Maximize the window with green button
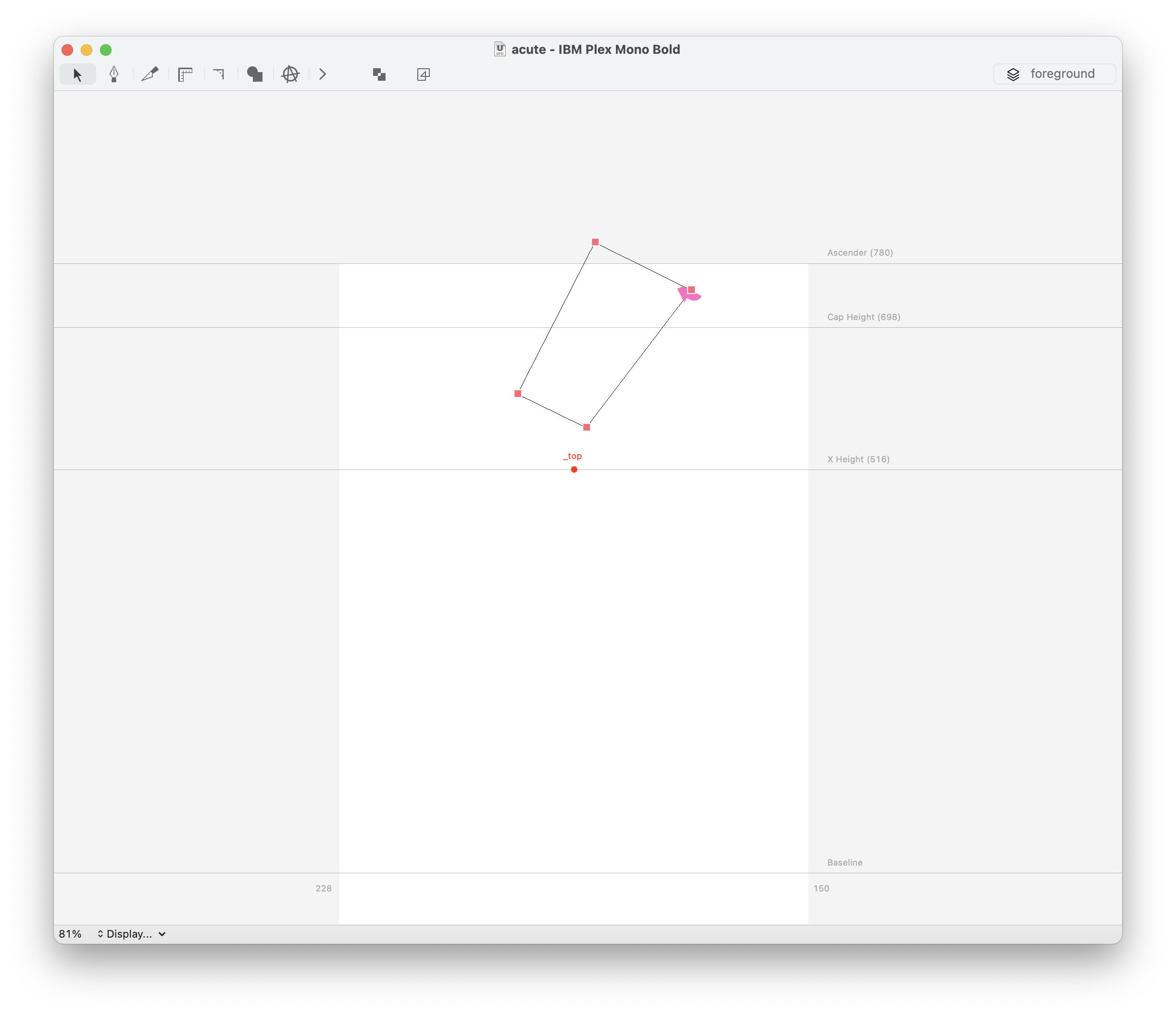This screenshot has height=1015, width=1176. click(x=106, y=50)
